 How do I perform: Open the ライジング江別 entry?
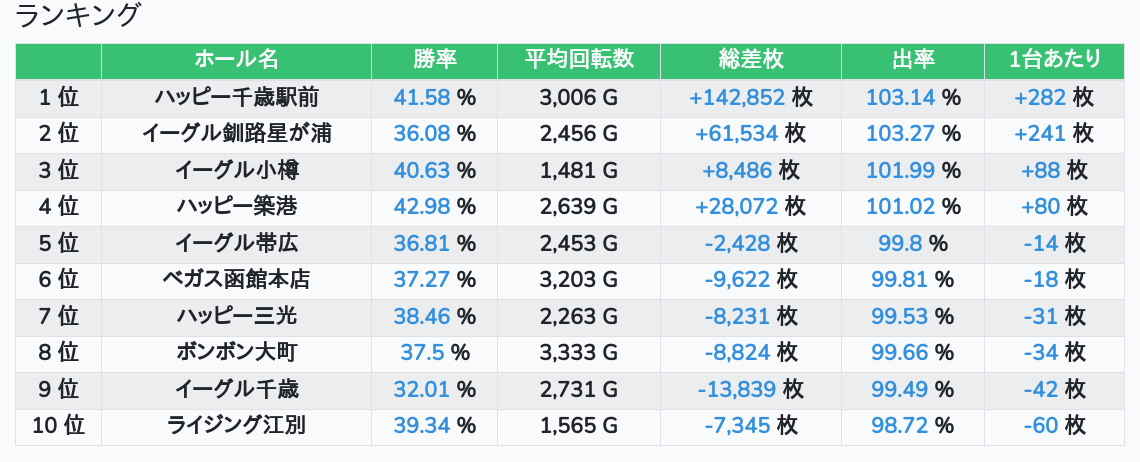(x=236, y=426)
